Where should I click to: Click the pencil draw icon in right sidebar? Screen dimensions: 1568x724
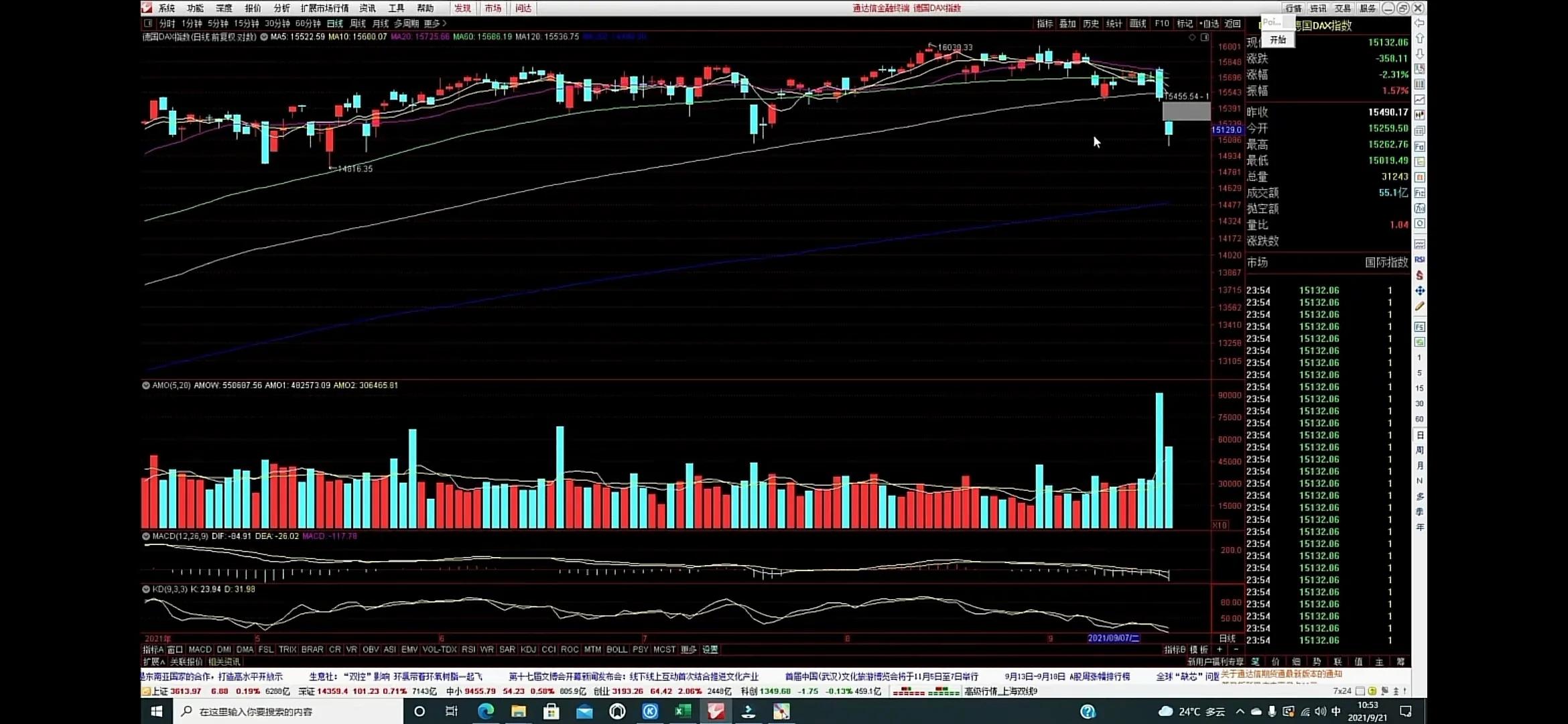1419,306
